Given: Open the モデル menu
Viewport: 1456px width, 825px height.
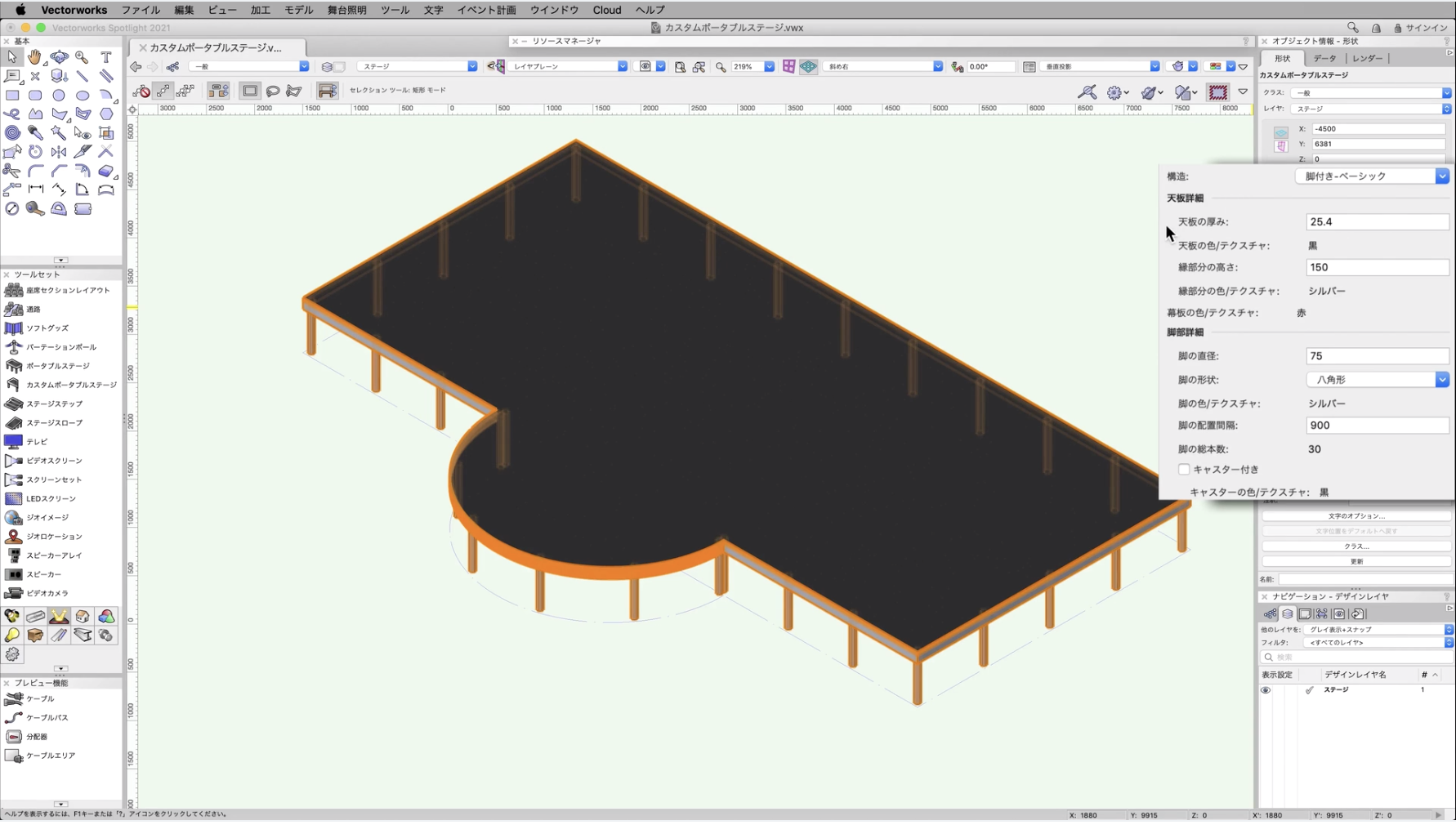Looking at the screenshot, I should (298, 10).
